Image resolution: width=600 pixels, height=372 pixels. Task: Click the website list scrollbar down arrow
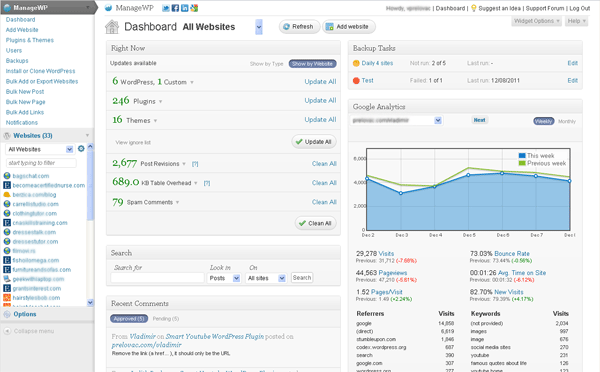[x=90, y=302]
